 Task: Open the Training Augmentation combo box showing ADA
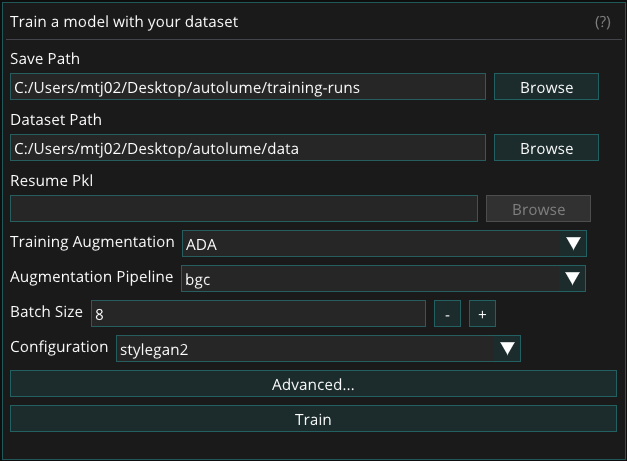pyautogui.click(x=370, y=244)
